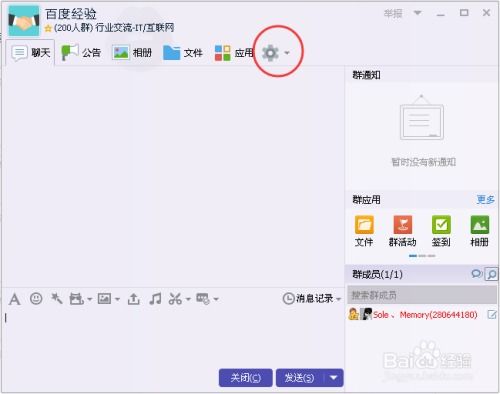This screenshot has width=500, height=394.
Task: Click the 群应用 header label
Action: point(366,200)
